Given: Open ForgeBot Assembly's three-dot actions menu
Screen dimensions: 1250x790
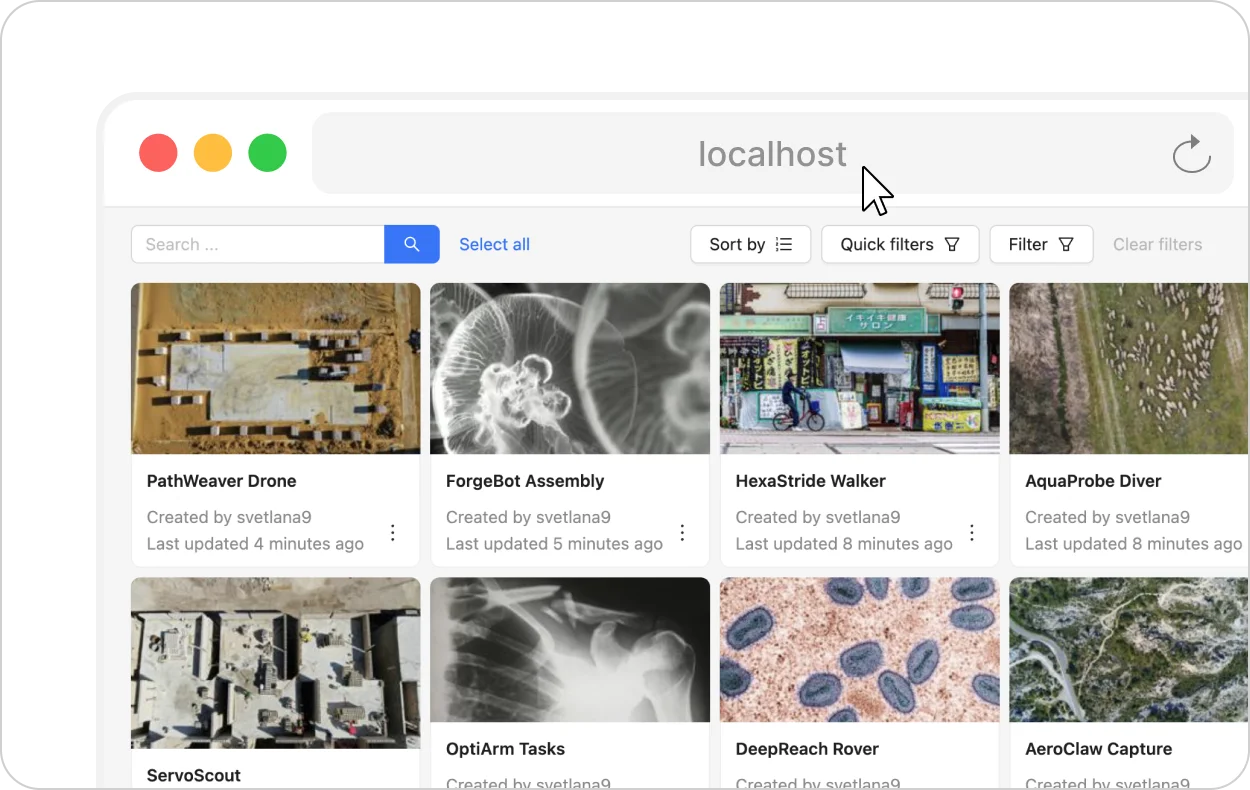Looking at the screenshot, I should click(683, 533).
